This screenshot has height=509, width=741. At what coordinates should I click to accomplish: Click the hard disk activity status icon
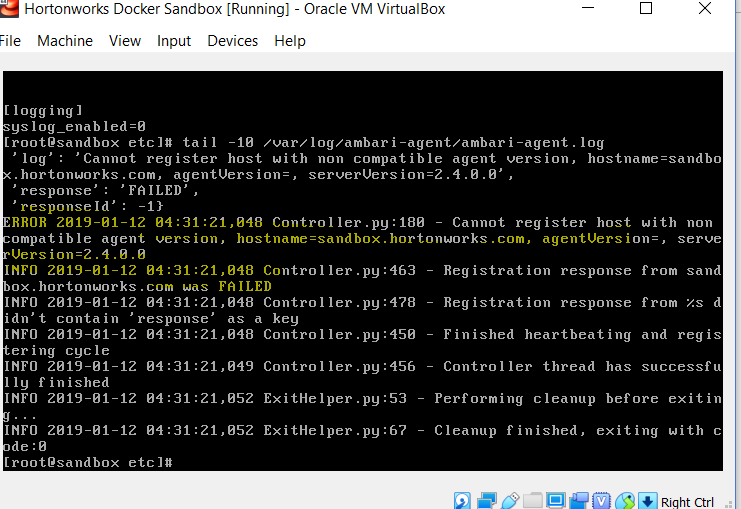click(x=462, y=500)
